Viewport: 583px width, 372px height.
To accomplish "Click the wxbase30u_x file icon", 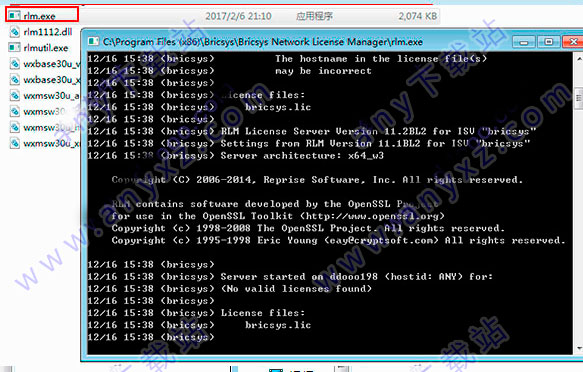I will tap(15, 80).
